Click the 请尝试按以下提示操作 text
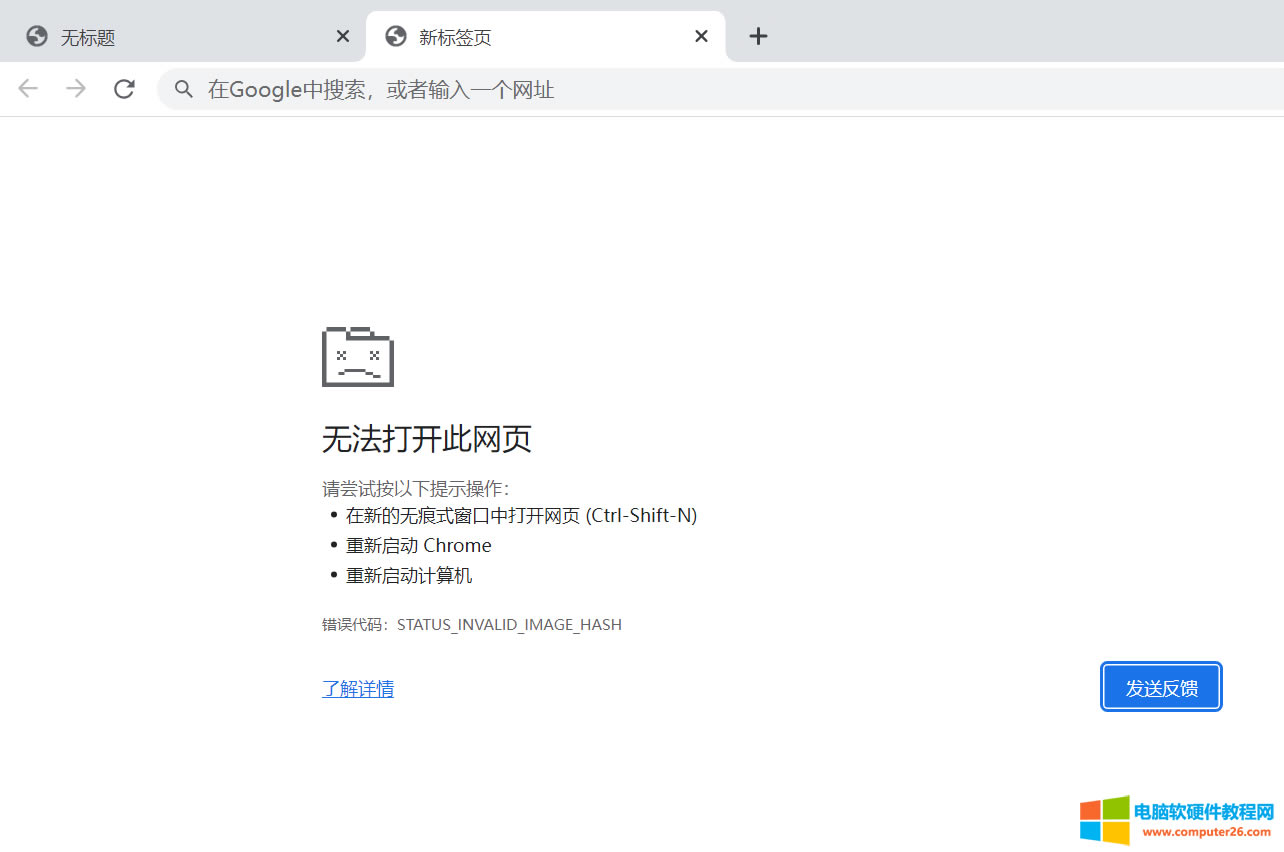The width and height of the screenshot is (1284, 852). (416, 489)
